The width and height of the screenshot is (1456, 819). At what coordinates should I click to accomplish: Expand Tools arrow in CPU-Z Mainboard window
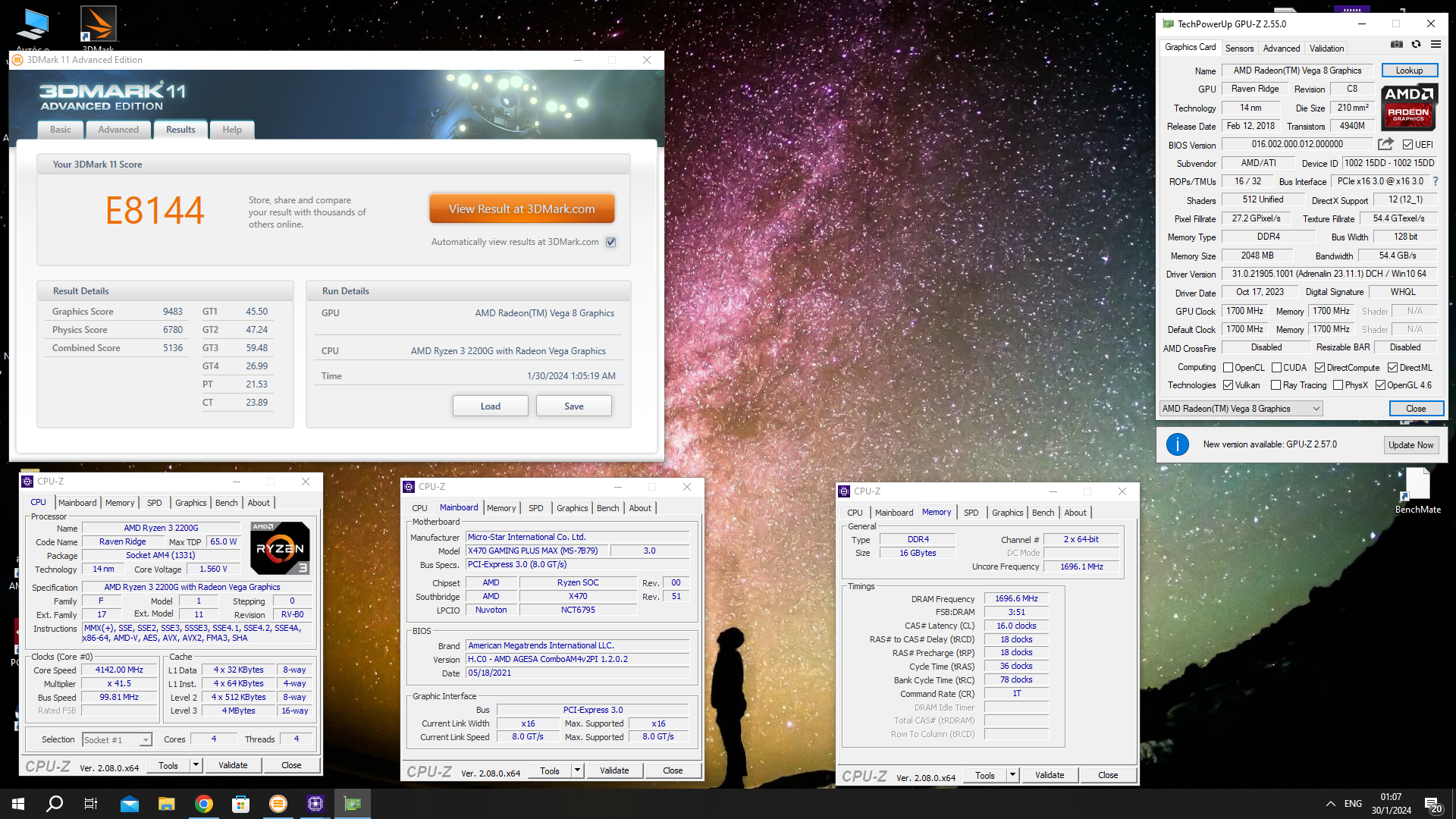pos(577,770)
